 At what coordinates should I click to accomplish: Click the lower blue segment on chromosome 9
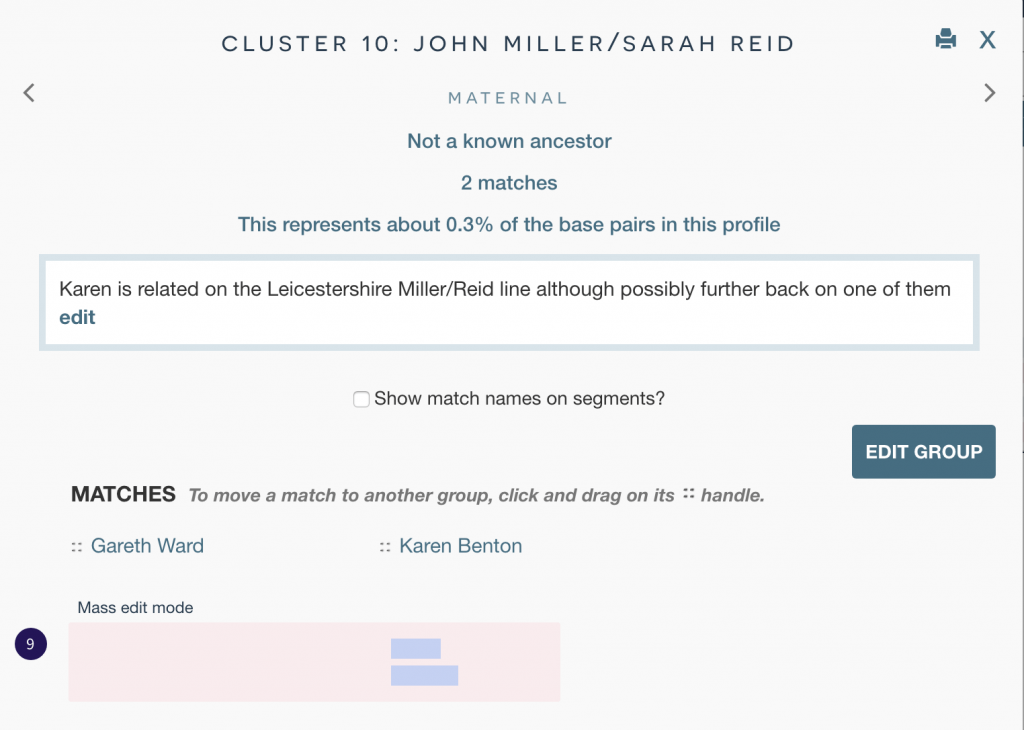(424, 675)
